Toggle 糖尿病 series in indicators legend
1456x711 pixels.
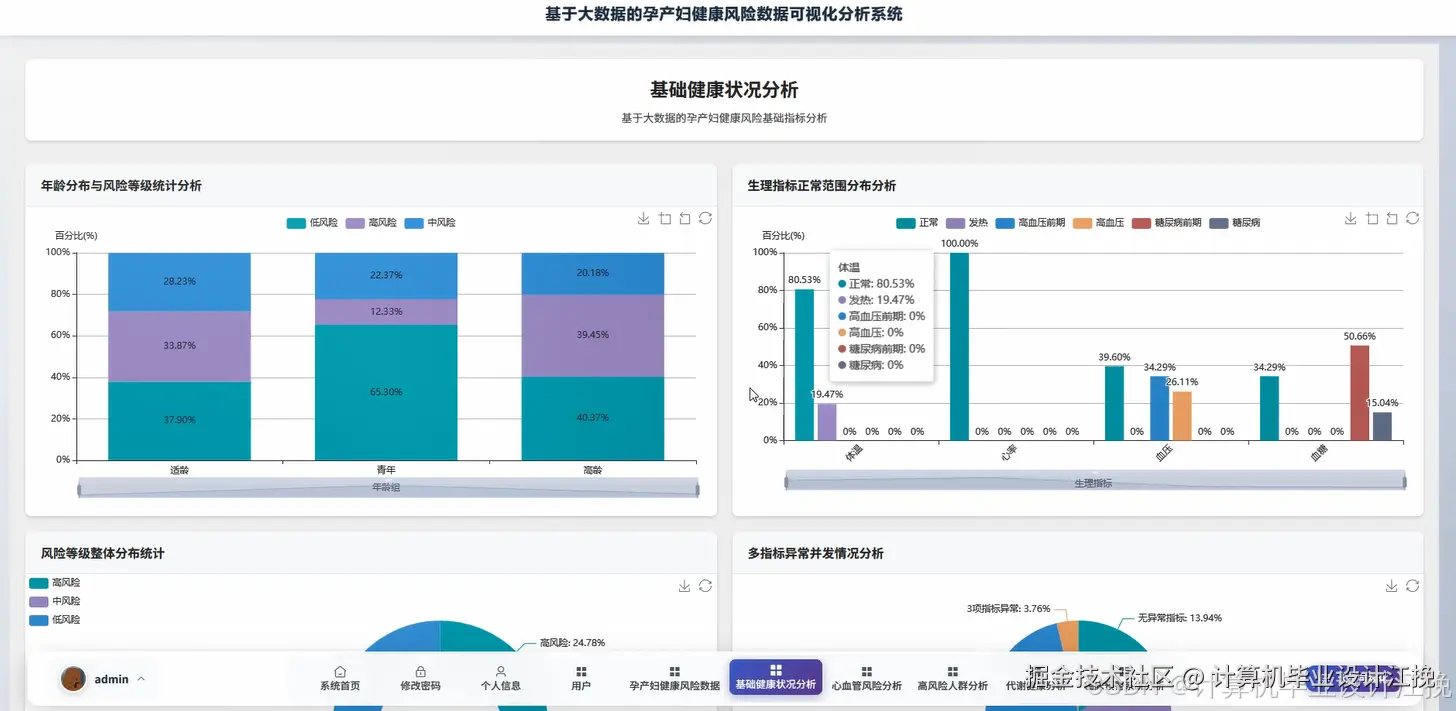click(x=1234, y=223)
